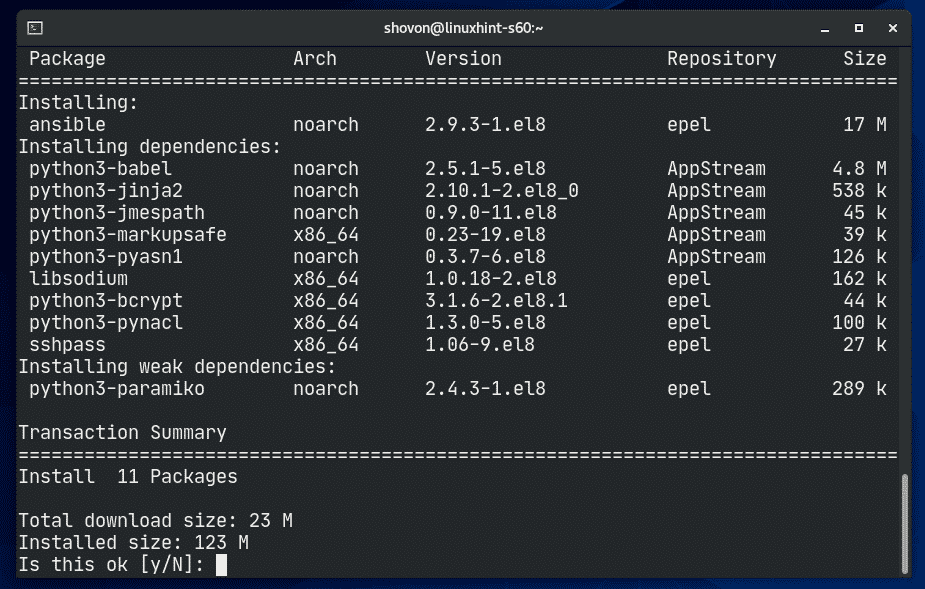This screenshot has height=589, width=925.
Task: Click the 'Package' column header
Action: (67, 58)
